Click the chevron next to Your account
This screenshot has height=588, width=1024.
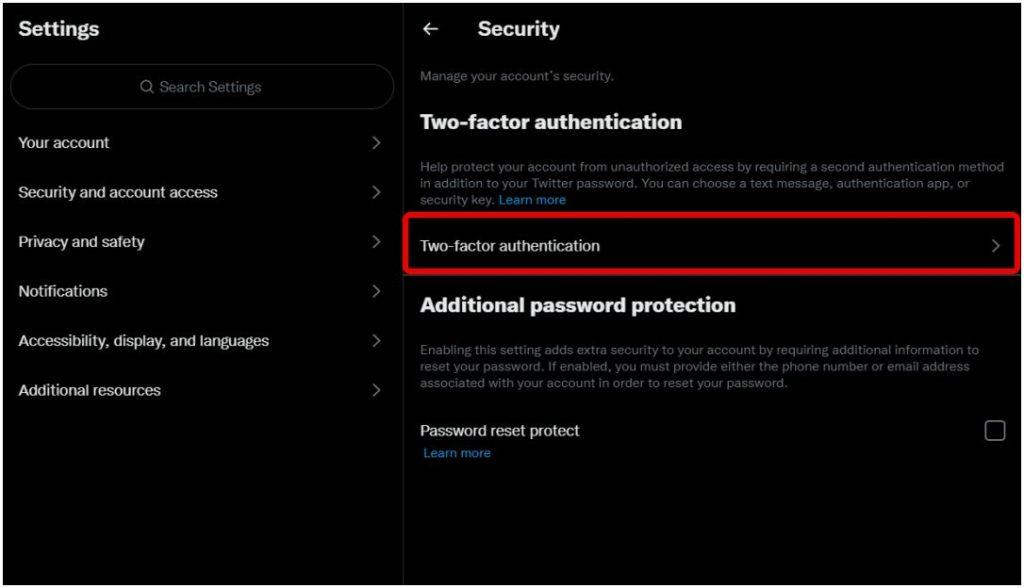[376, 142]
